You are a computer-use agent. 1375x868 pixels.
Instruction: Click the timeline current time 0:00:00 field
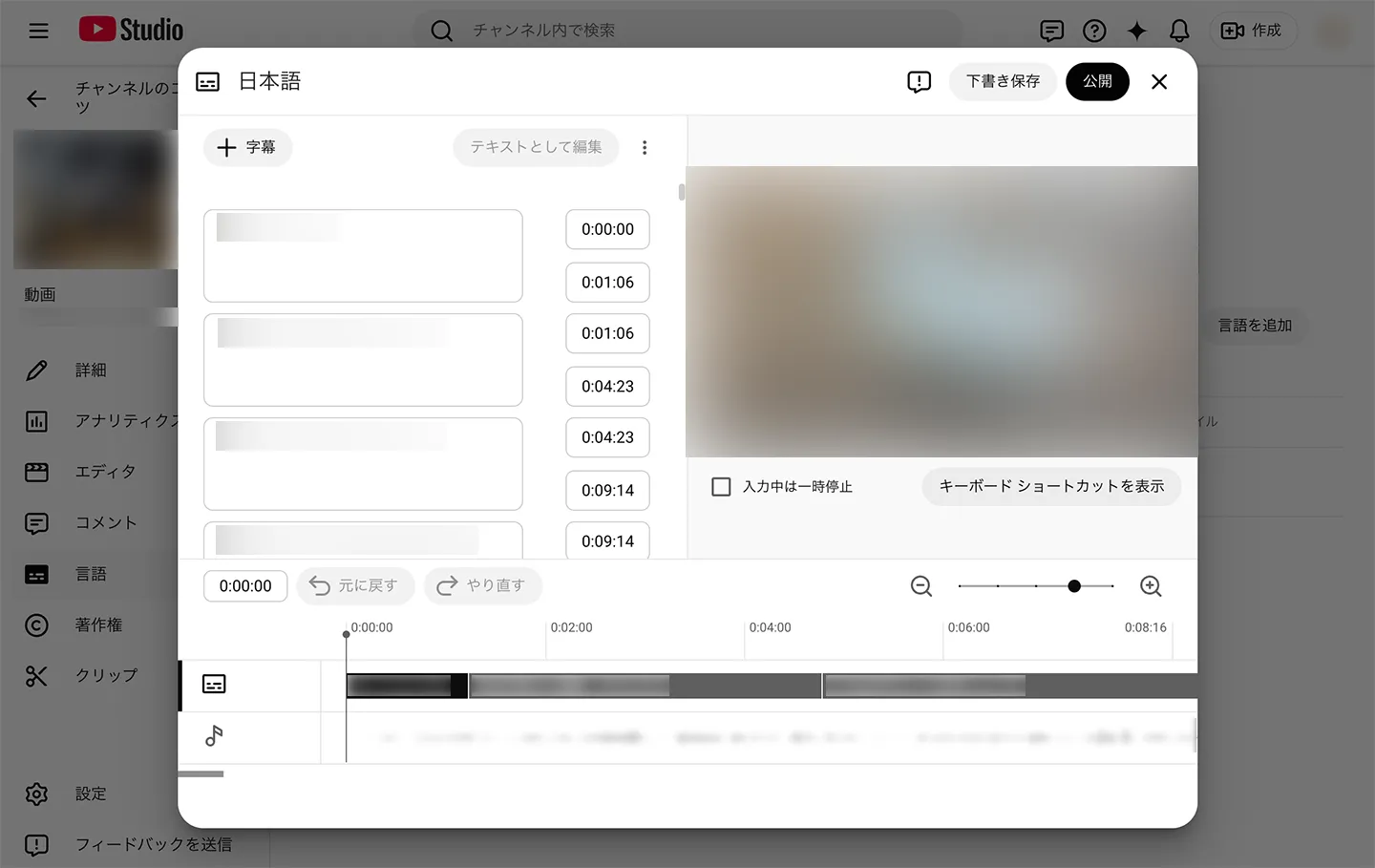(x=245, y=586)
